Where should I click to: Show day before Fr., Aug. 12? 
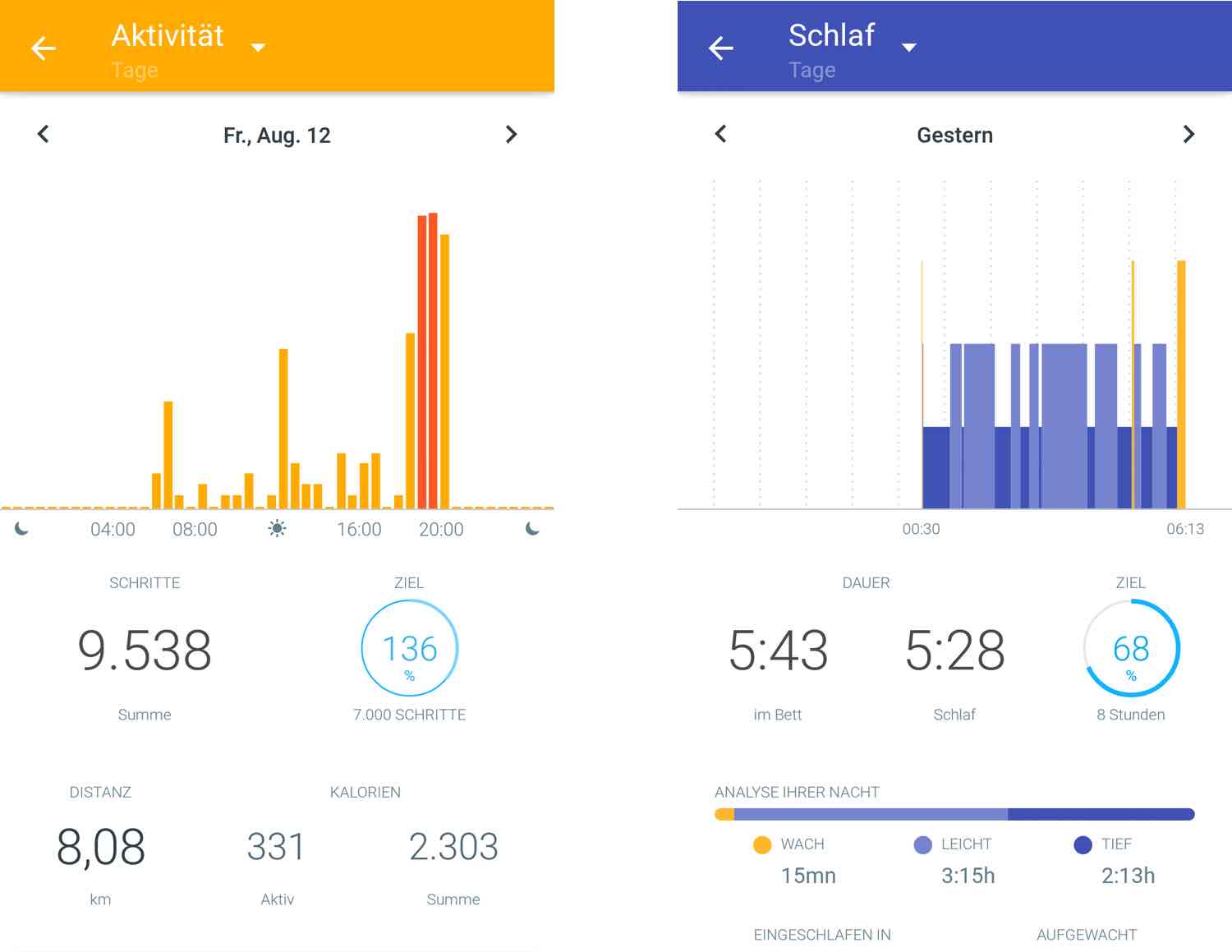point(44,134)
